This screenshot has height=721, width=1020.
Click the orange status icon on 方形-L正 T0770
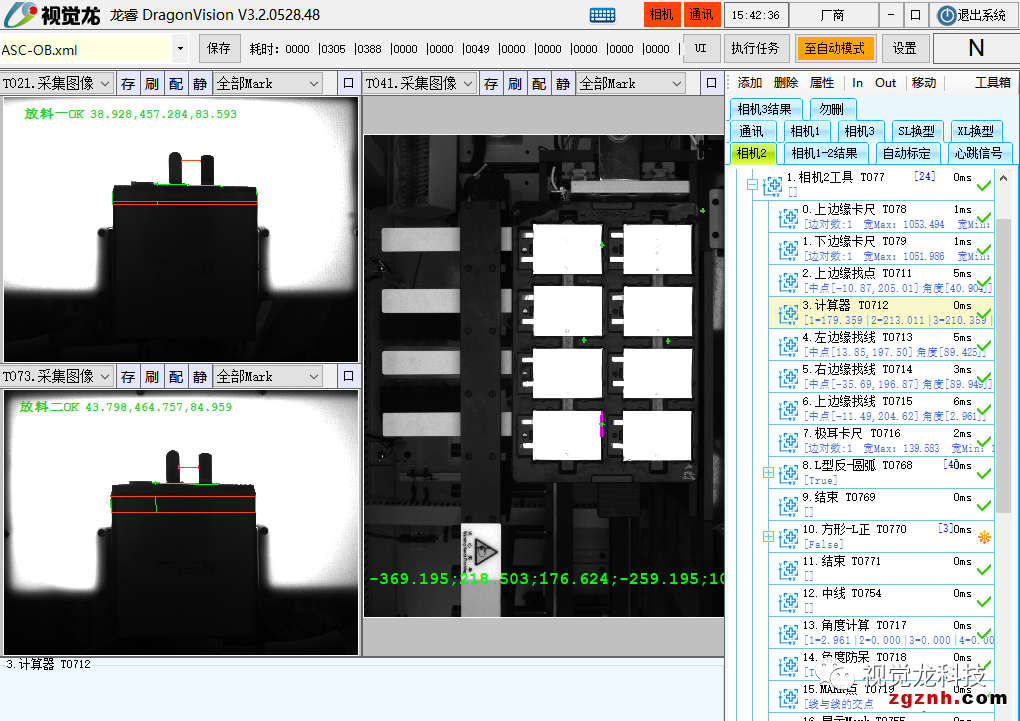(984, 537)
